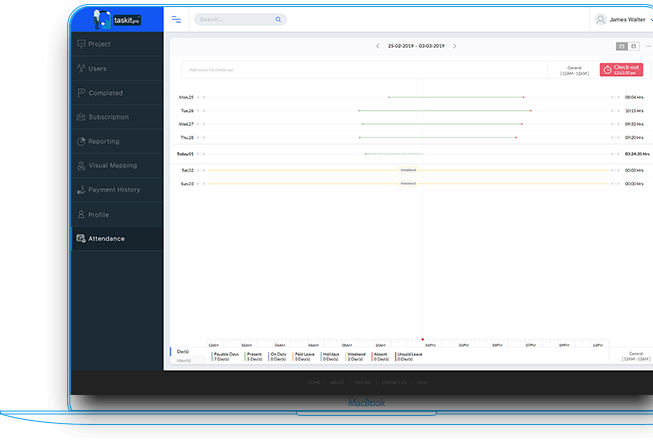Click the search magnifier icon
This screenshot has width=653, height=442.
click(278, 19)
